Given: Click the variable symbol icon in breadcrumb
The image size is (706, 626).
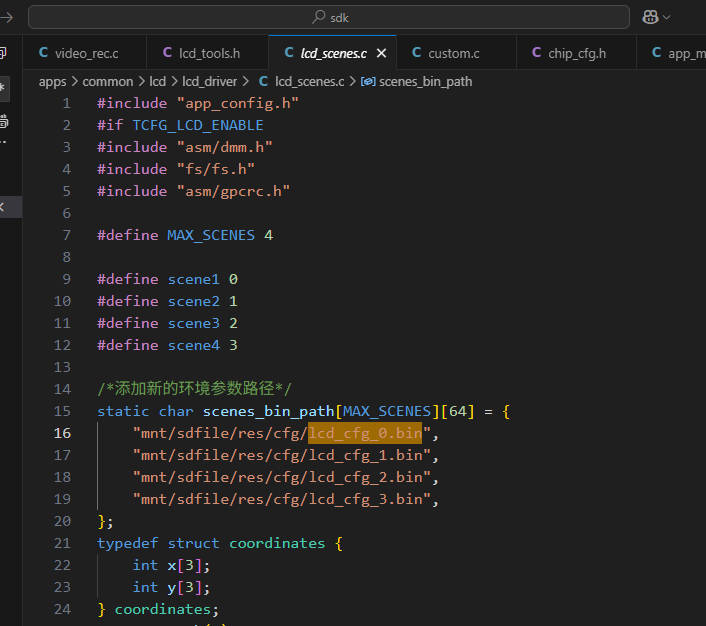Looking at the screenshot, I should (x=368, y=82).
